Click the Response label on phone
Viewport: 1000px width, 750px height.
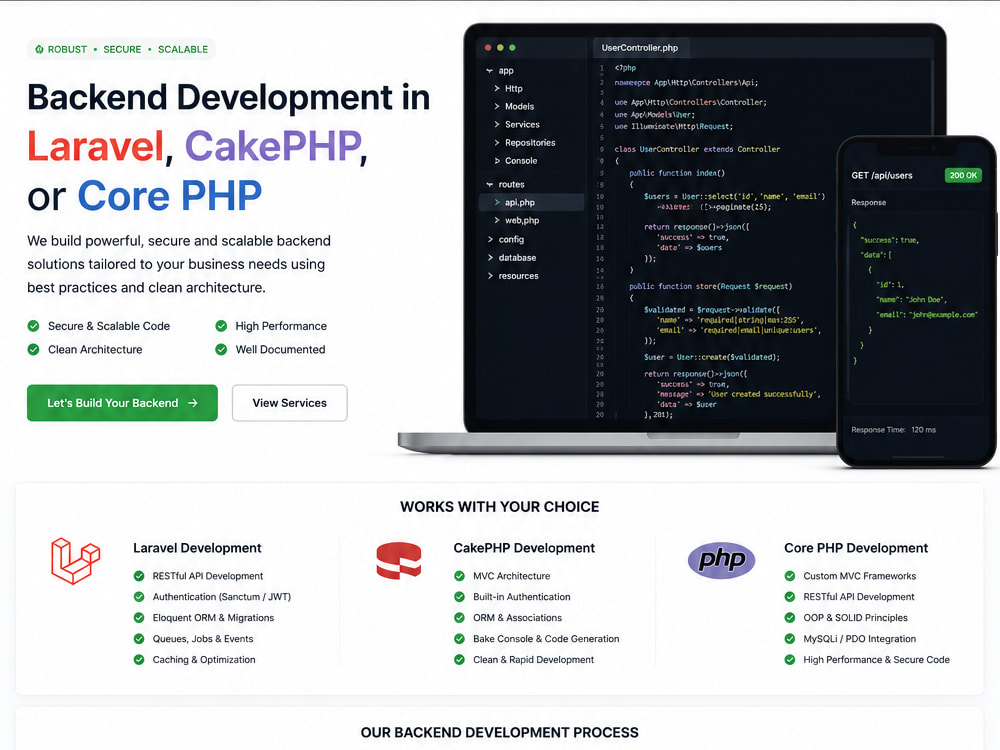869,202
